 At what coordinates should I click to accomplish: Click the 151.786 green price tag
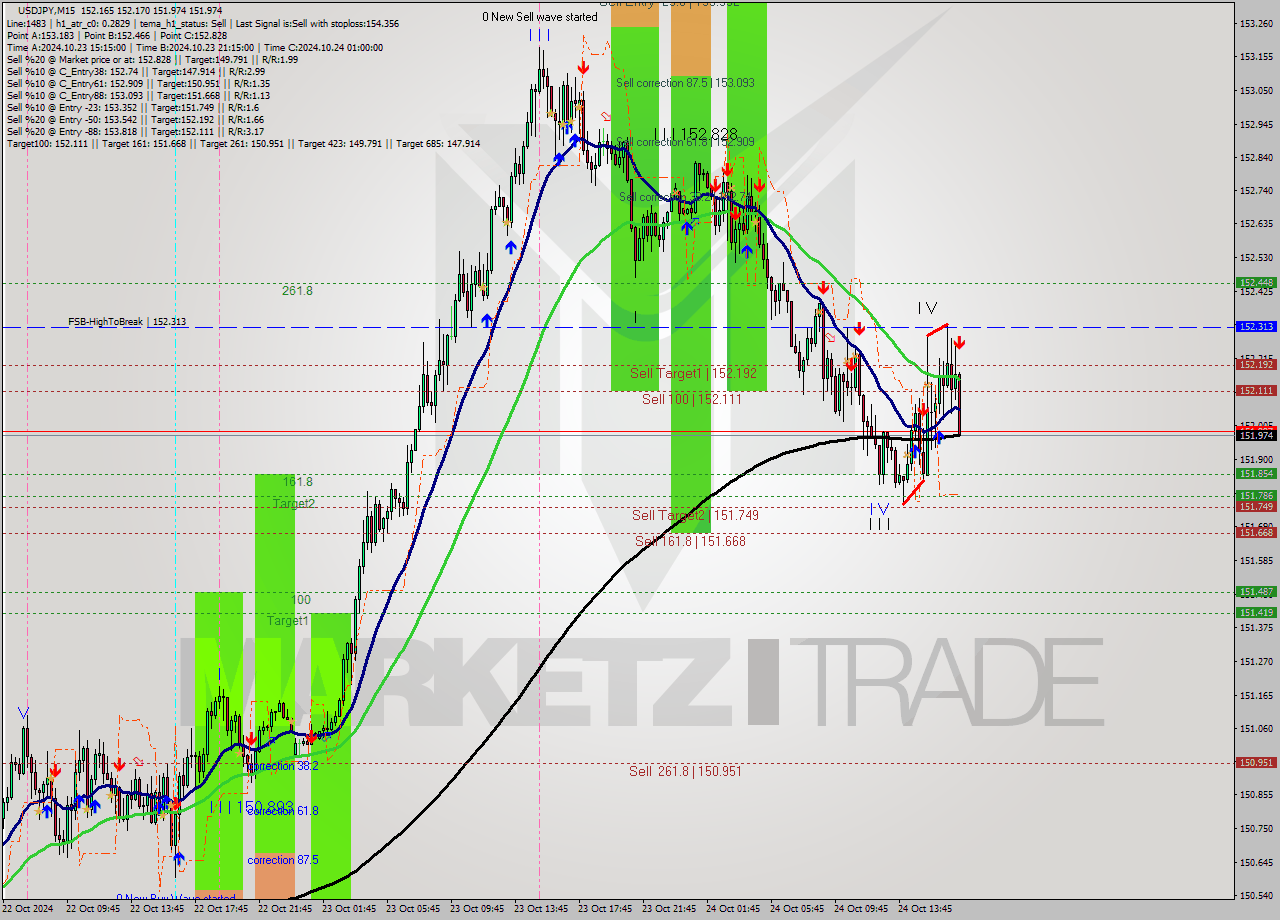(1256, 496)
